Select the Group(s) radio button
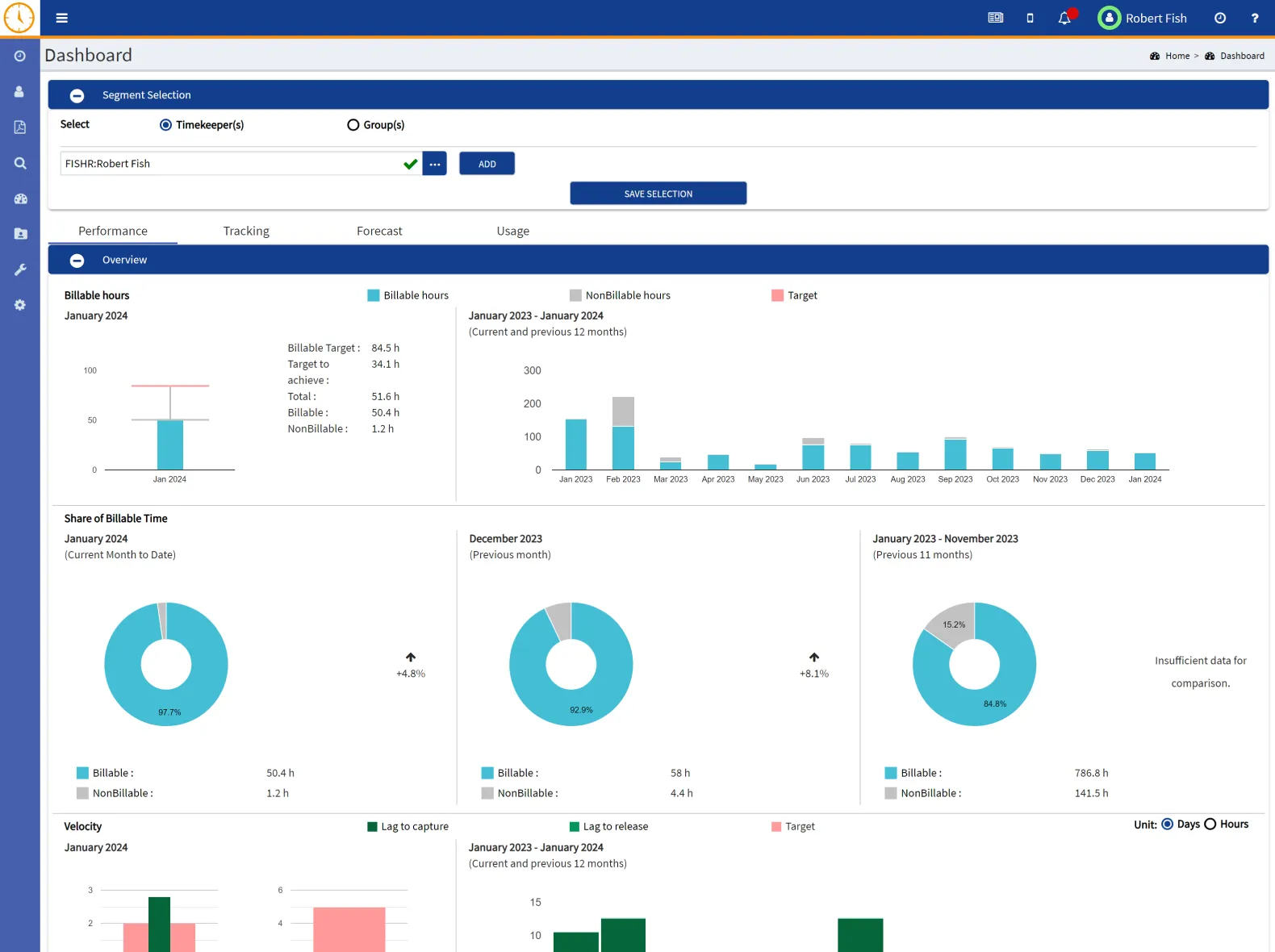Screen dimensions: 1275x952 click(x=353, y=125)
